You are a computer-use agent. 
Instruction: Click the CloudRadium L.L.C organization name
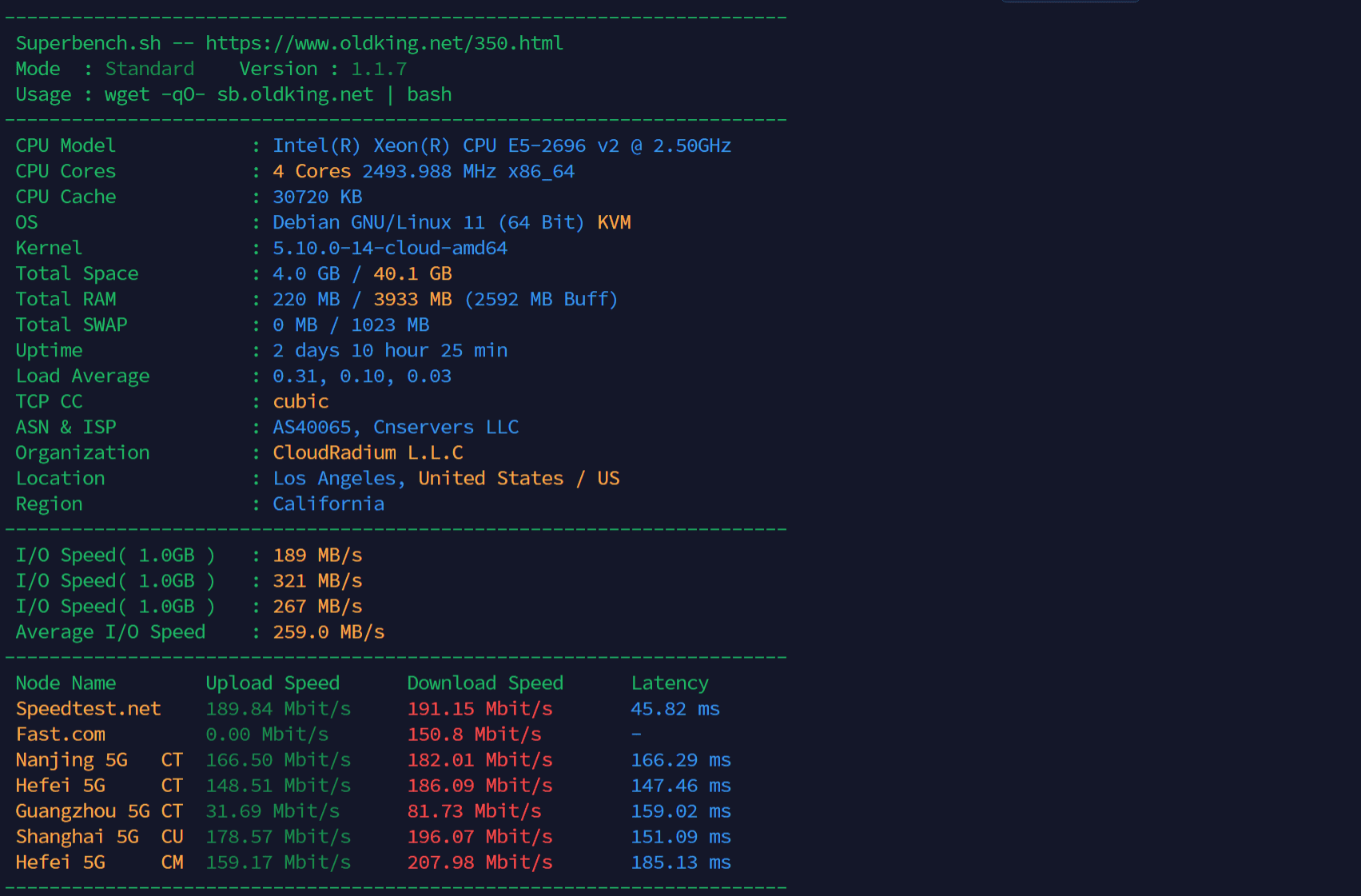pos(368,452)
